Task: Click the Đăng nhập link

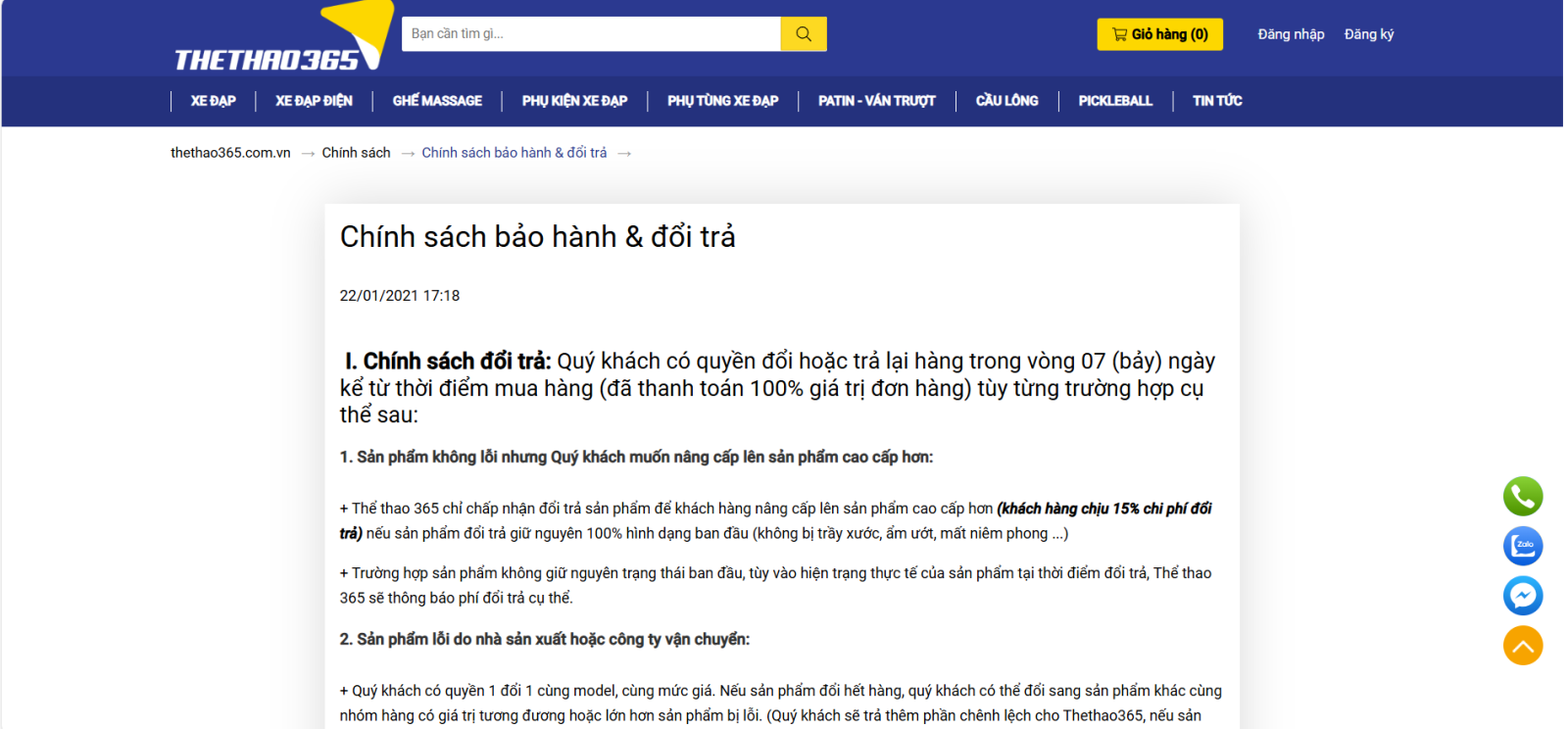Action: (1291, 34)
